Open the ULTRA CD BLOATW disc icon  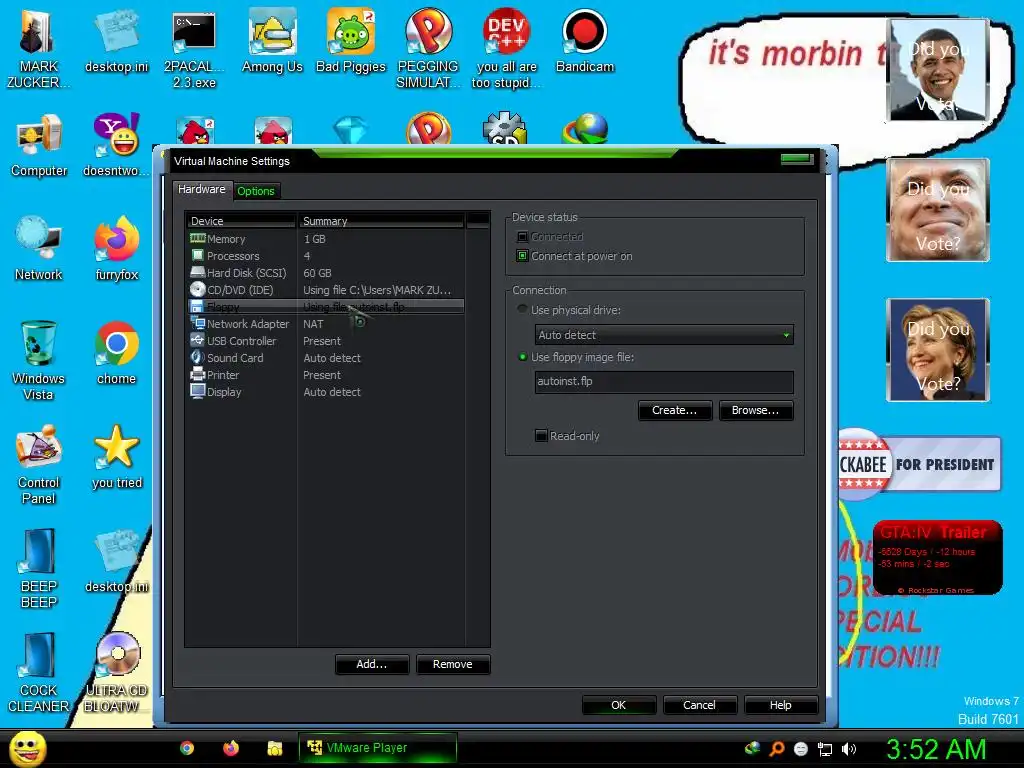click(x=117, y=673)
